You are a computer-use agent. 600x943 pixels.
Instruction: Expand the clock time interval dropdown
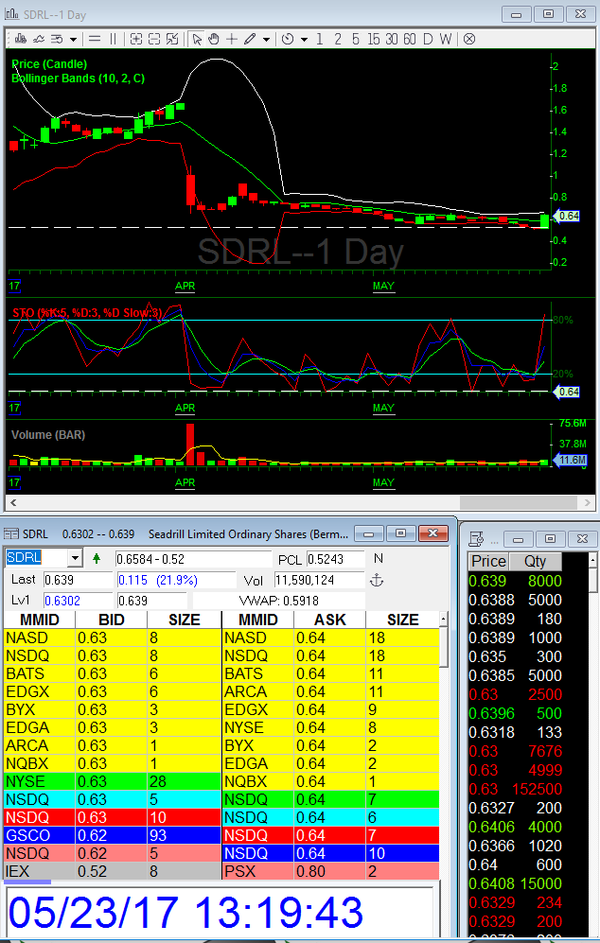point(304,39)
